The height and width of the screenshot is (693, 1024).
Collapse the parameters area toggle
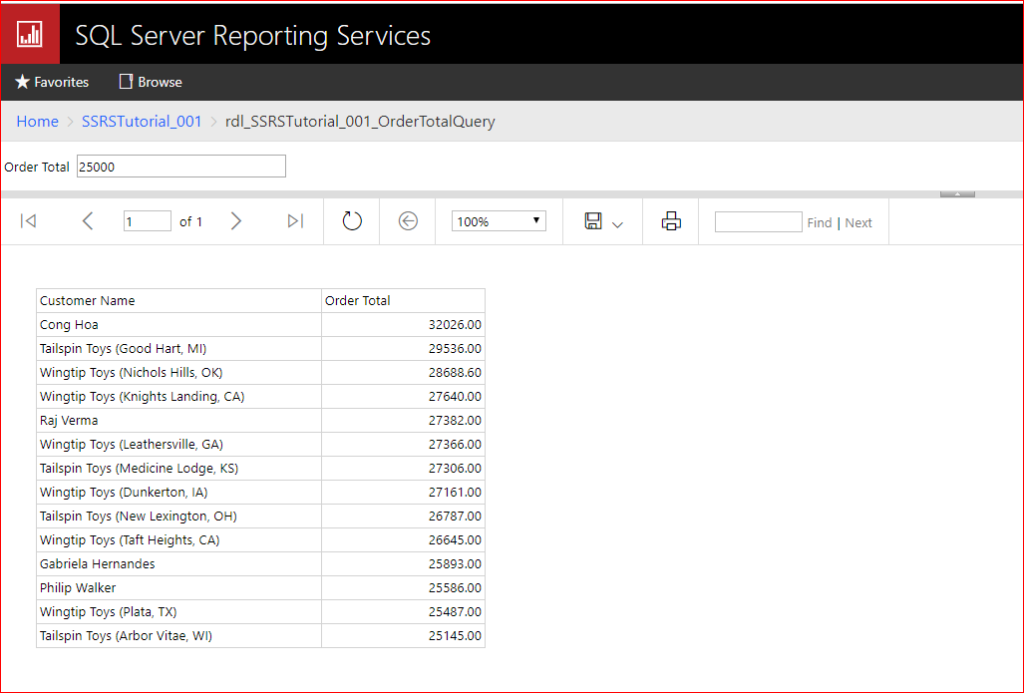point(957,193)
